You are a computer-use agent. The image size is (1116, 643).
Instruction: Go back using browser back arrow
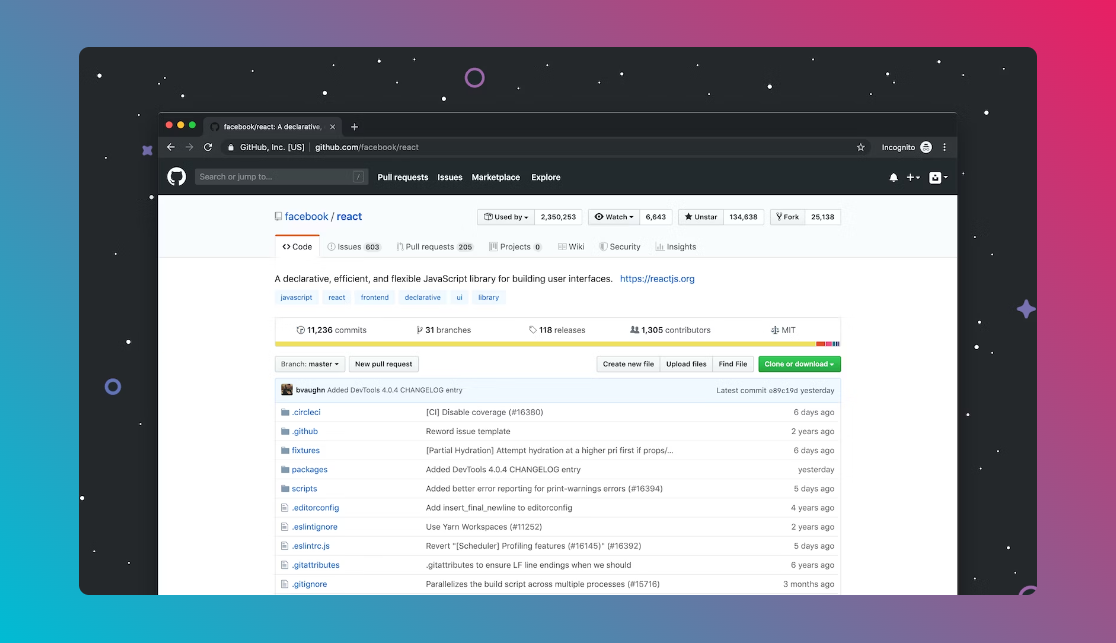point(171,147)
